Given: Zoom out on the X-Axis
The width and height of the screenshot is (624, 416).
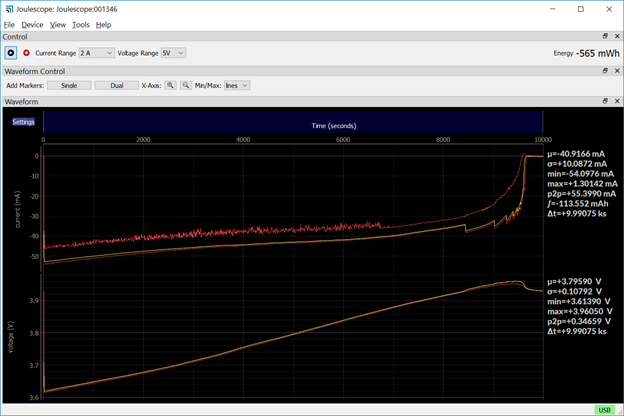Looking at the screenshot, I should [186, 86].
